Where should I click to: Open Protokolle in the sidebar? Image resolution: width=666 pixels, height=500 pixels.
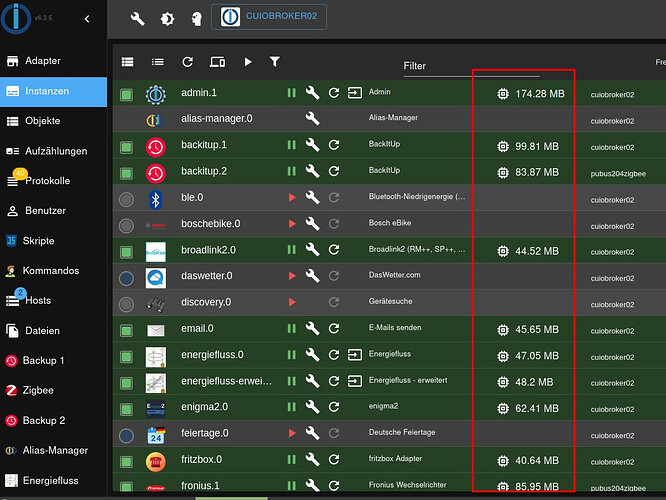54,181
